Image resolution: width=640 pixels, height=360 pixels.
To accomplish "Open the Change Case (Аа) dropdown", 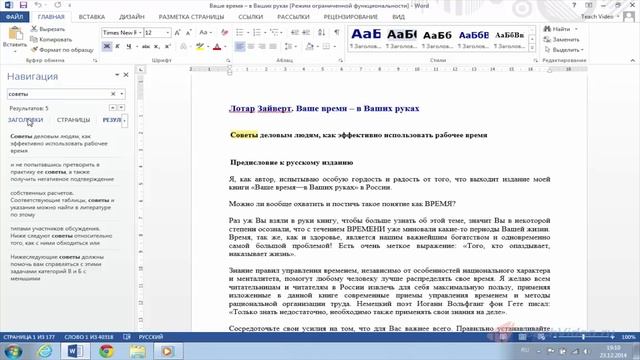I will [205, 33].
